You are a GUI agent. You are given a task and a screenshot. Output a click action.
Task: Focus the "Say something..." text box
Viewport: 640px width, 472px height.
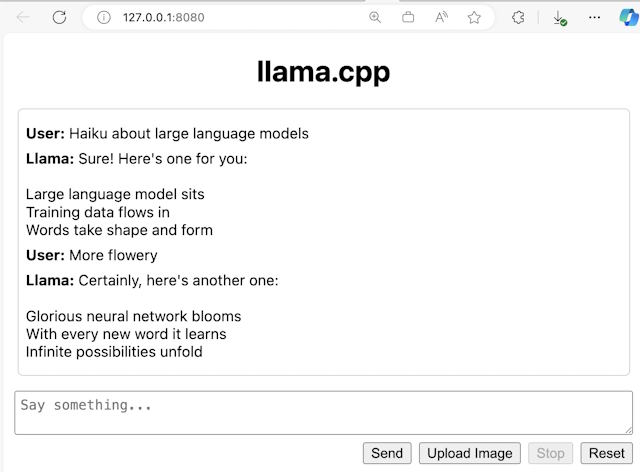point(322,412)
